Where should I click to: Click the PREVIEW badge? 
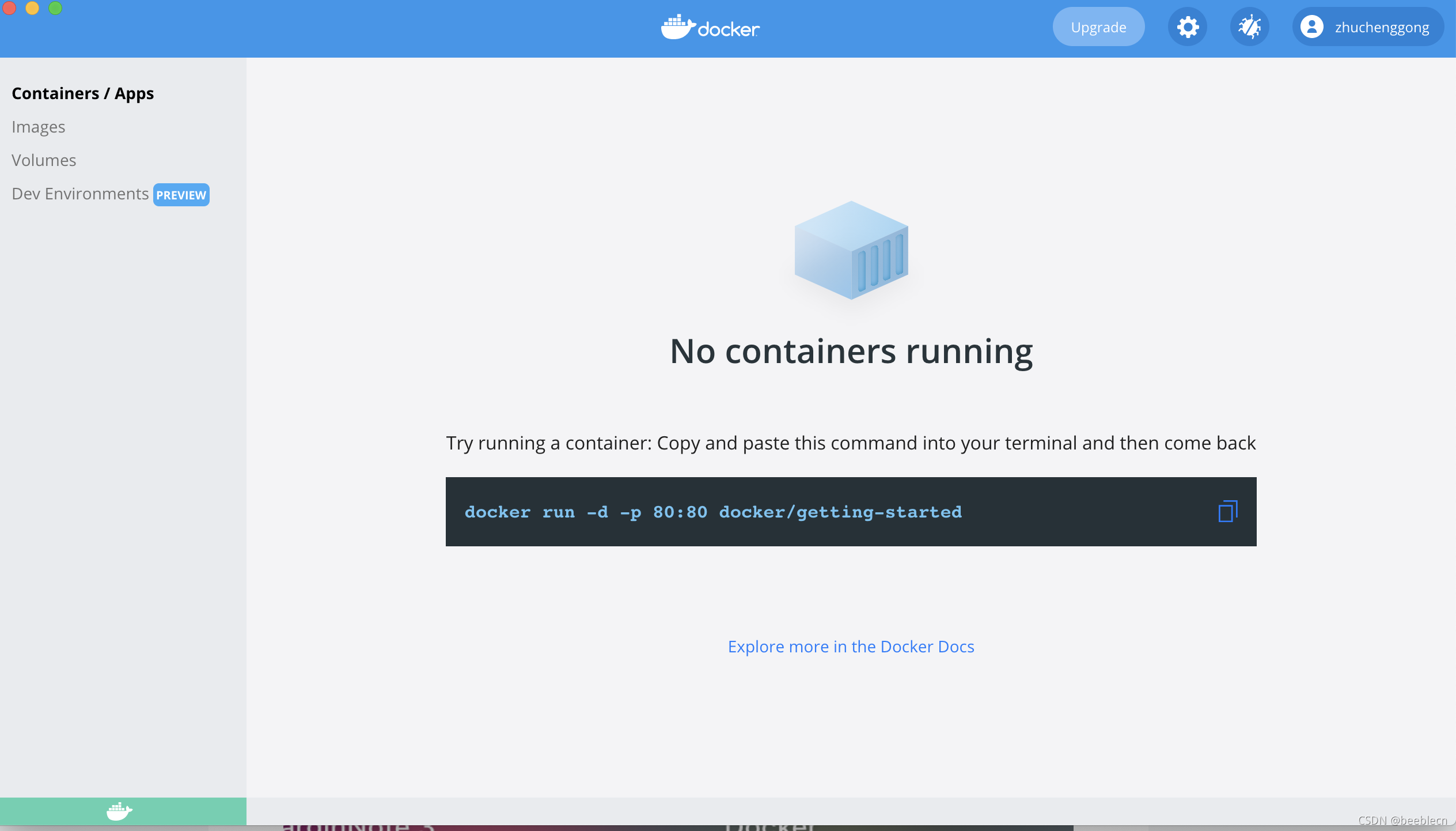(x=181, y=195)
